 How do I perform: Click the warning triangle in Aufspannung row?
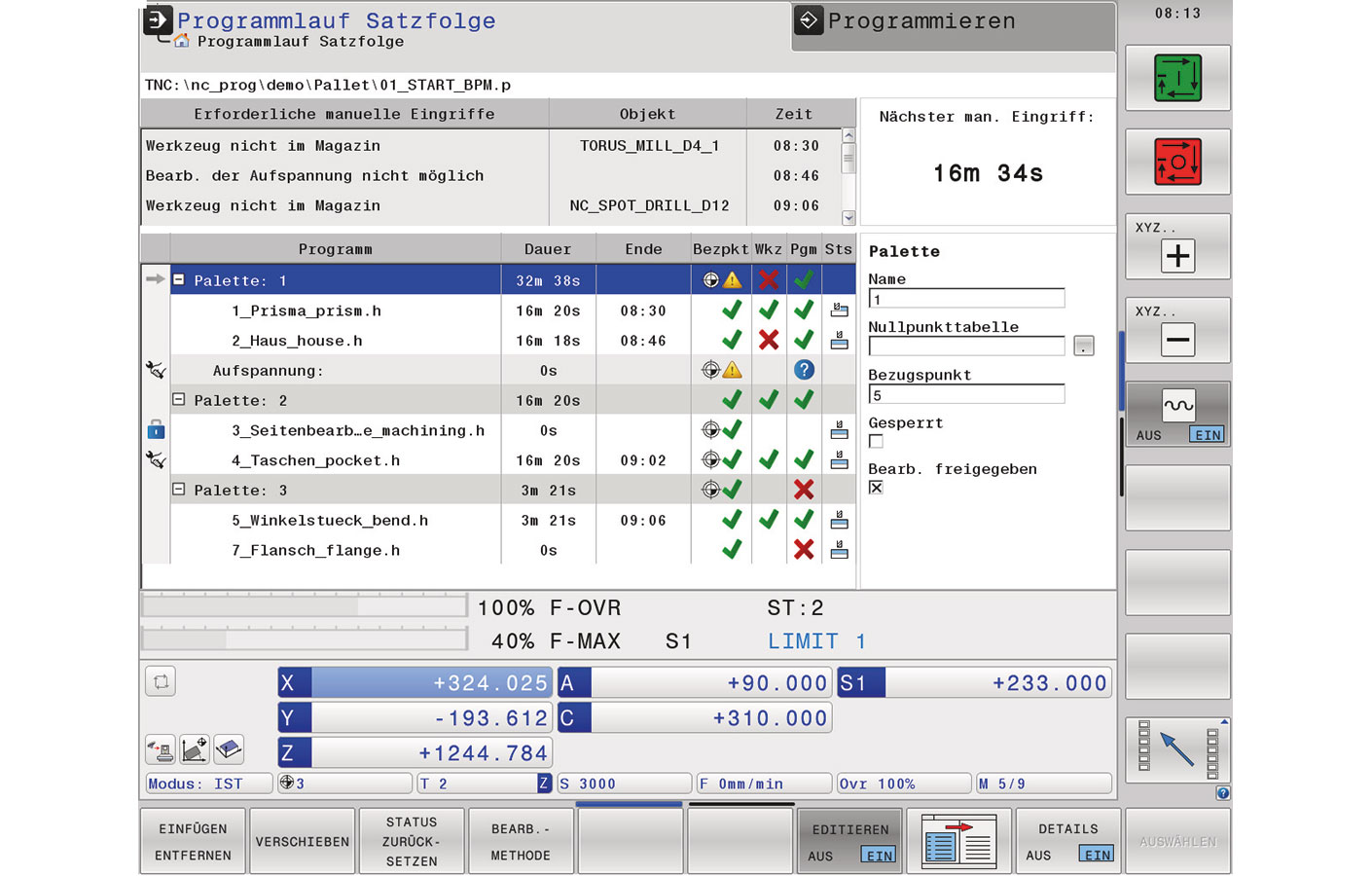click(x=732, y=370)
